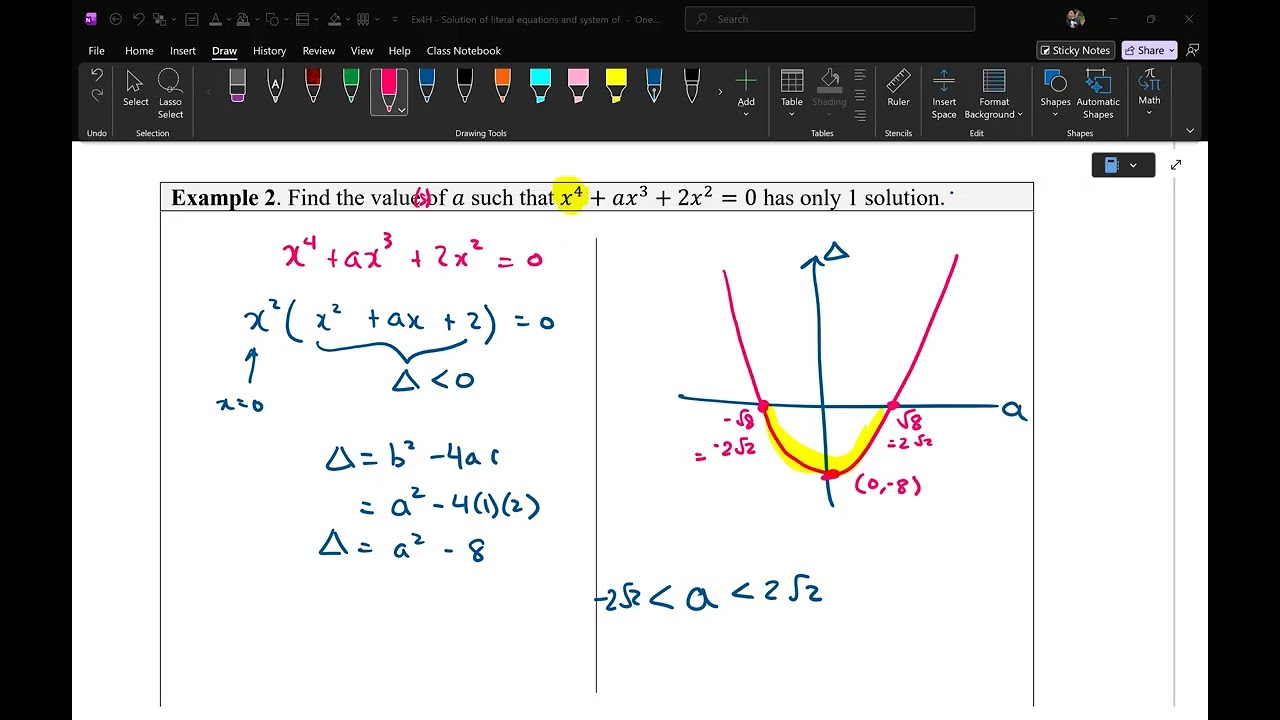Click the Back arrow in title bar
The height and width of the screenshot is (720, 1280).
[115, 19]
